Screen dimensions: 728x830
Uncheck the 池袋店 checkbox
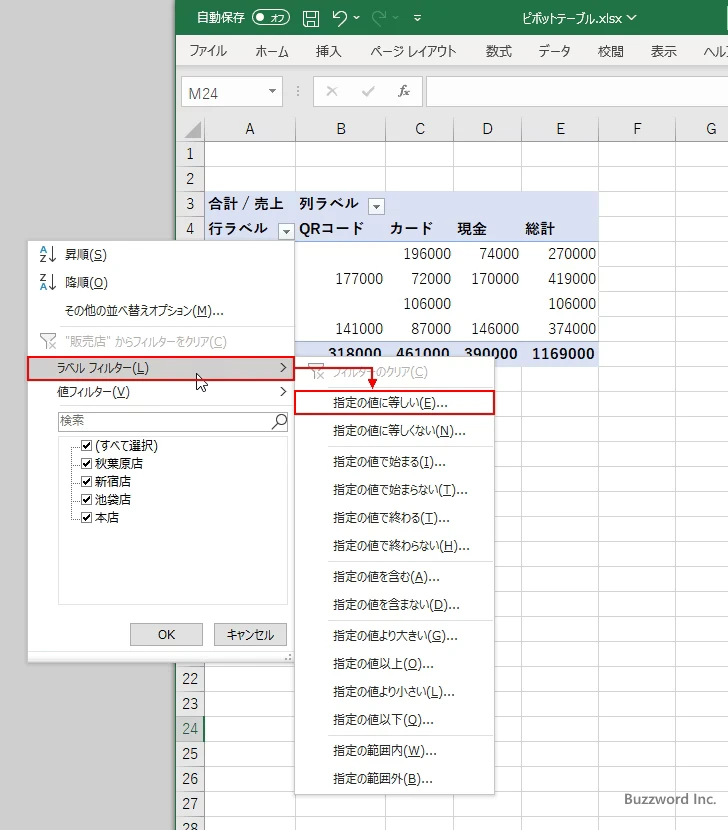pos(87,499)
